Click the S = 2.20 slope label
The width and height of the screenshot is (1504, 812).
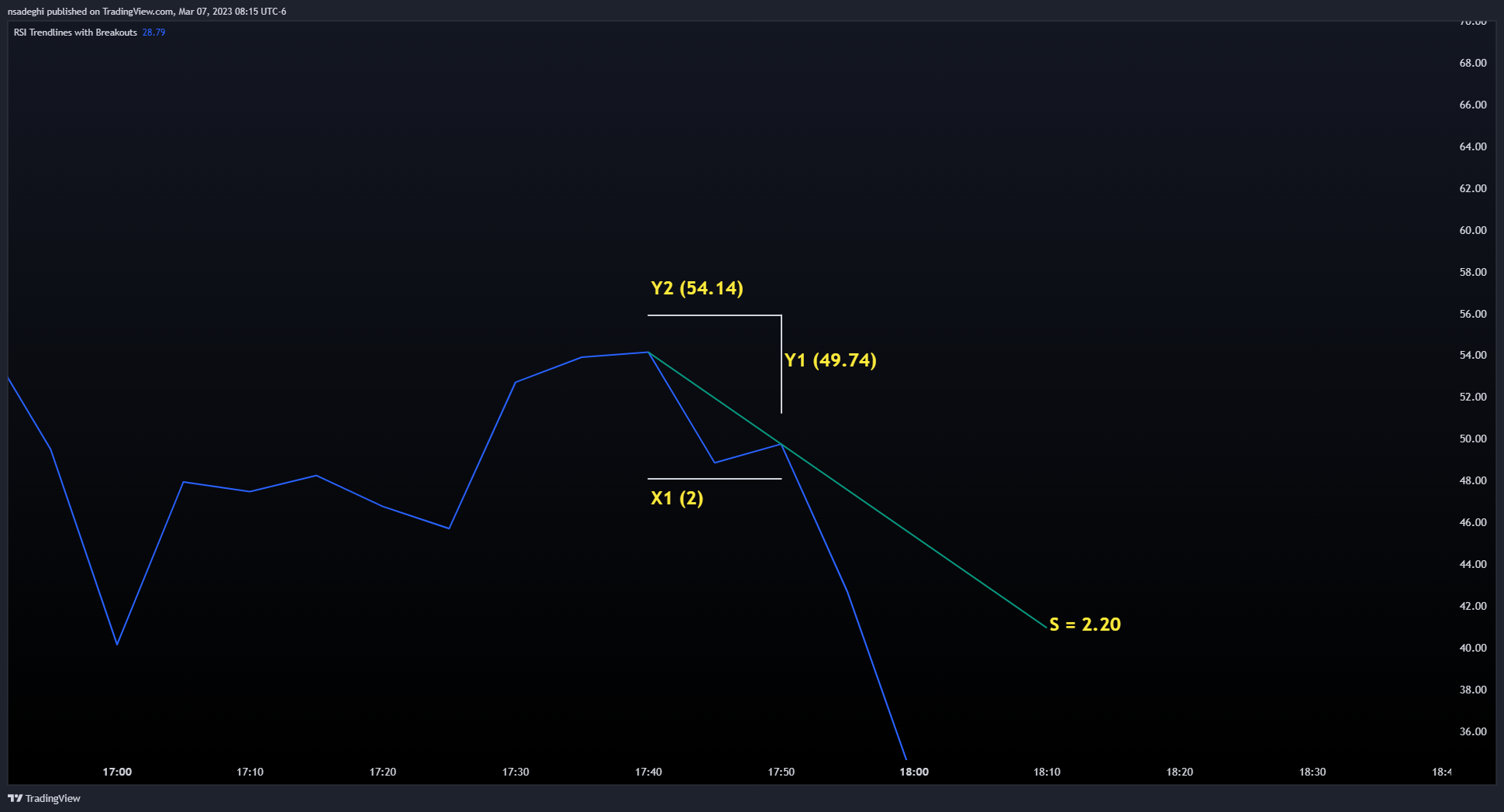coord(1085,624)
